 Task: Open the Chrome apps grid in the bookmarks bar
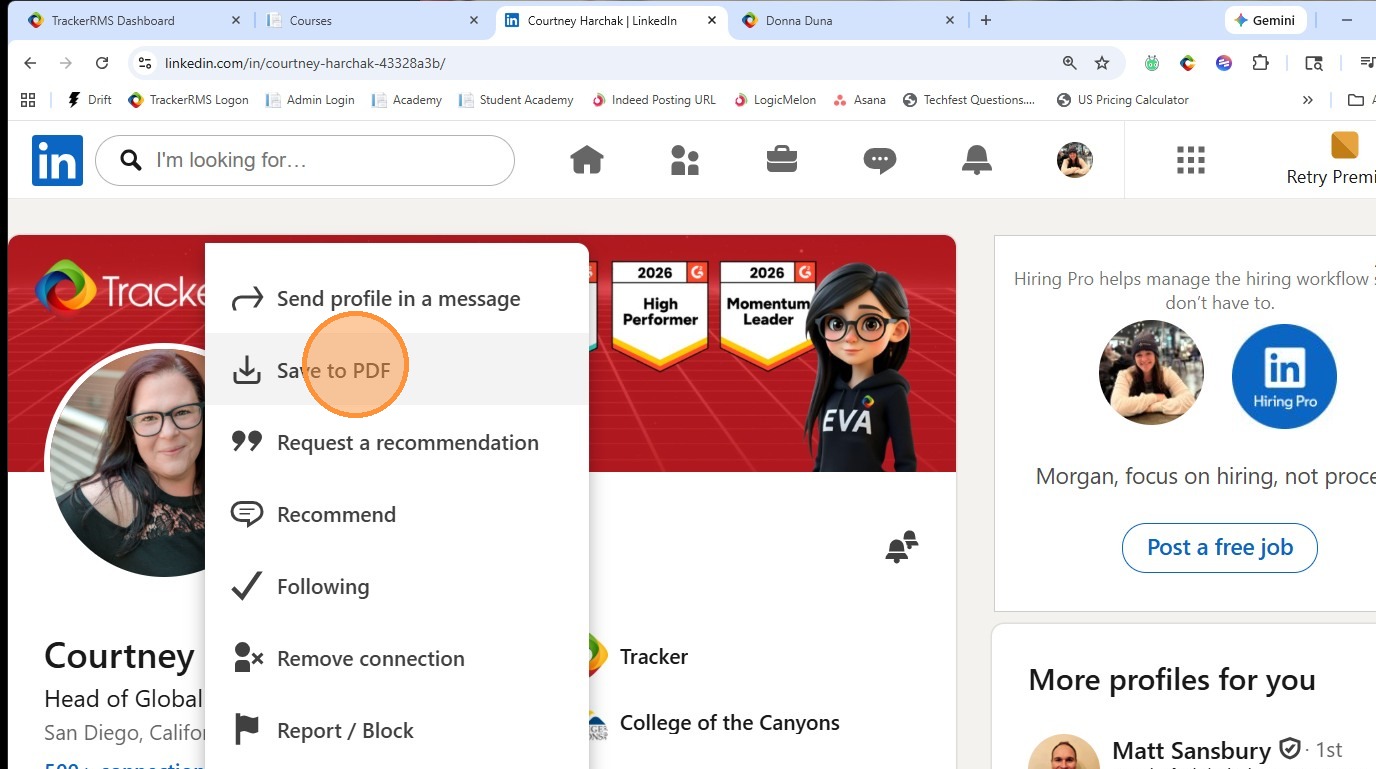[28, 100]
